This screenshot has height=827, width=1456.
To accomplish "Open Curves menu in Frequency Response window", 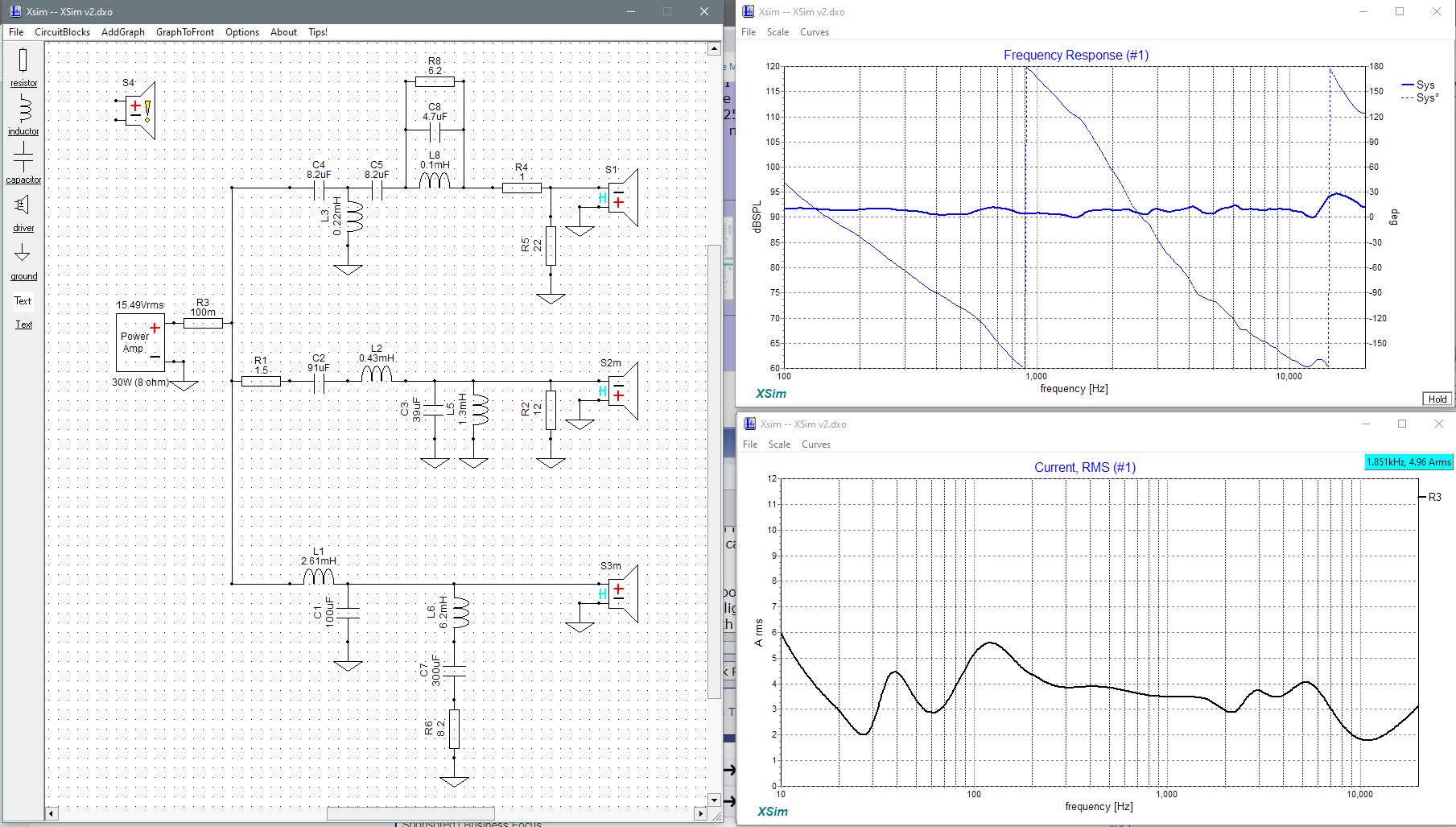I will click(815, 32).
